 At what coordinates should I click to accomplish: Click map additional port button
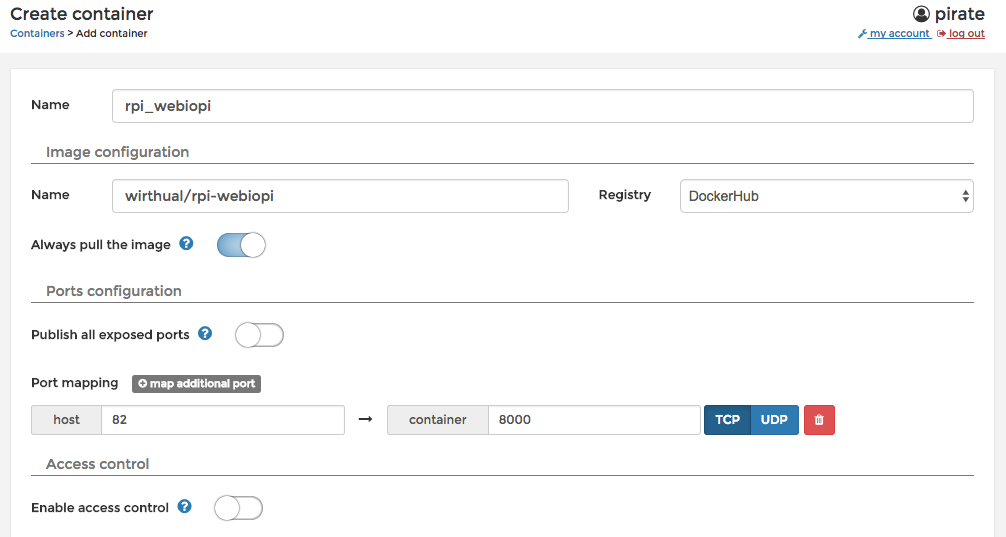tap(196, 383)
